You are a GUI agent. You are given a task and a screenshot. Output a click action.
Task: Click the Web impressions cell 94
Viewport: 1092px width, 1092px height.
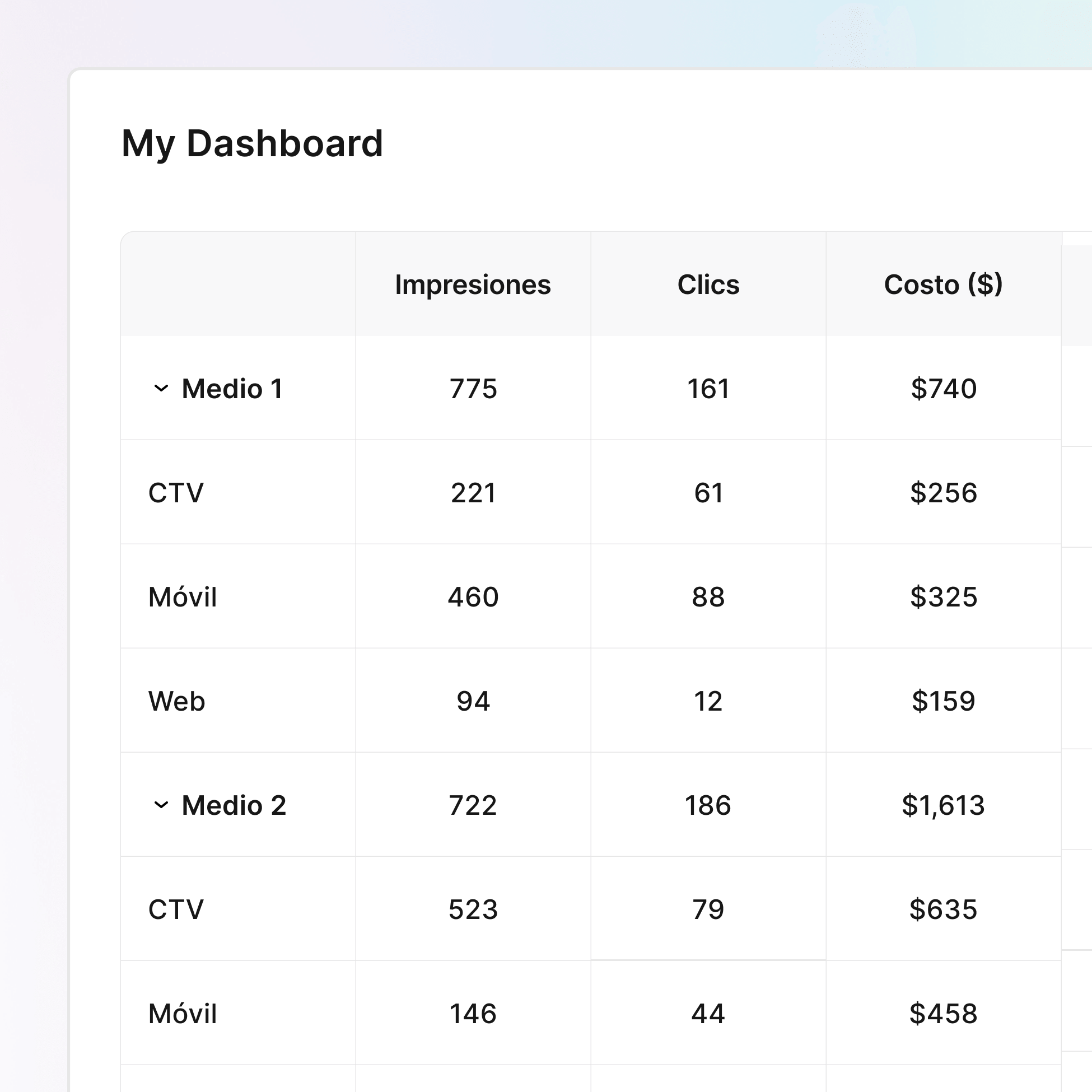pos(473,702)
